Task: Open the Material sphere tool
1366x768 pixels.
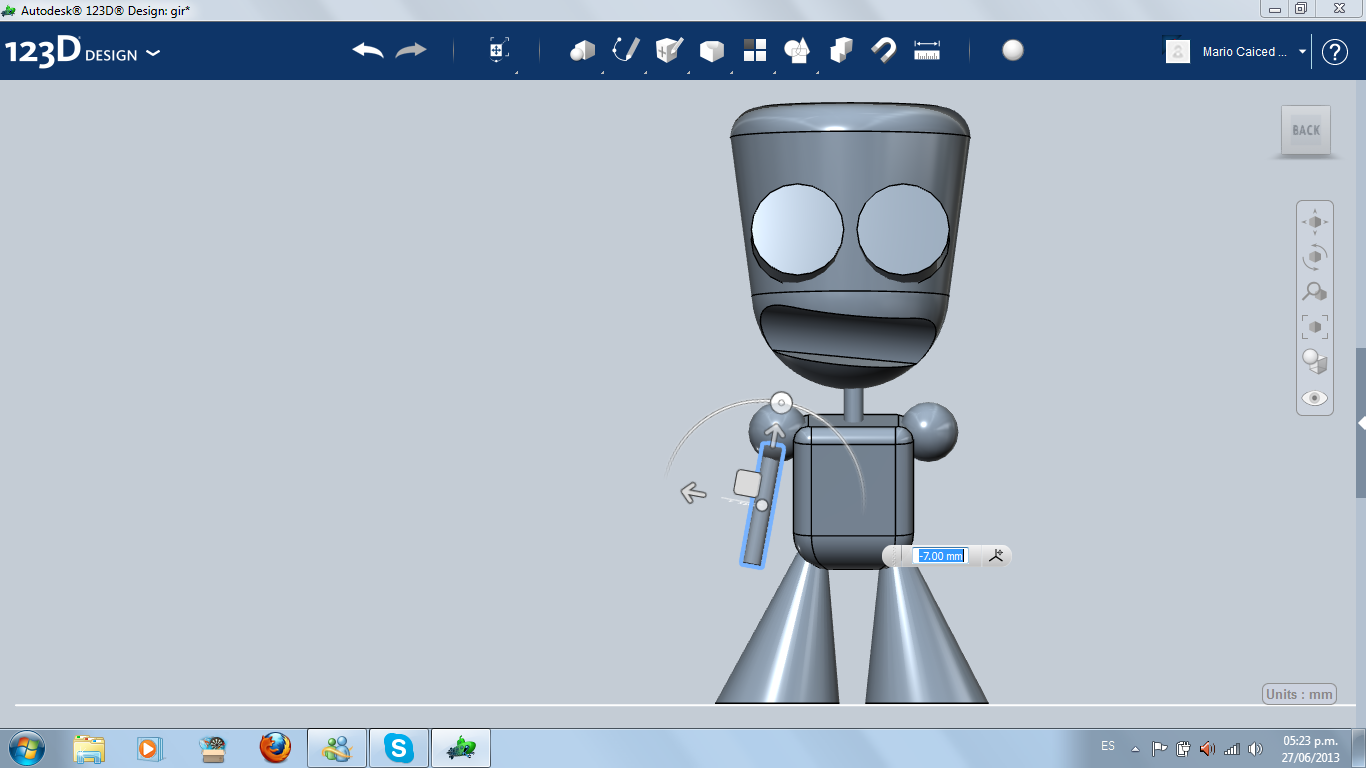Action: click(1013, 50)
